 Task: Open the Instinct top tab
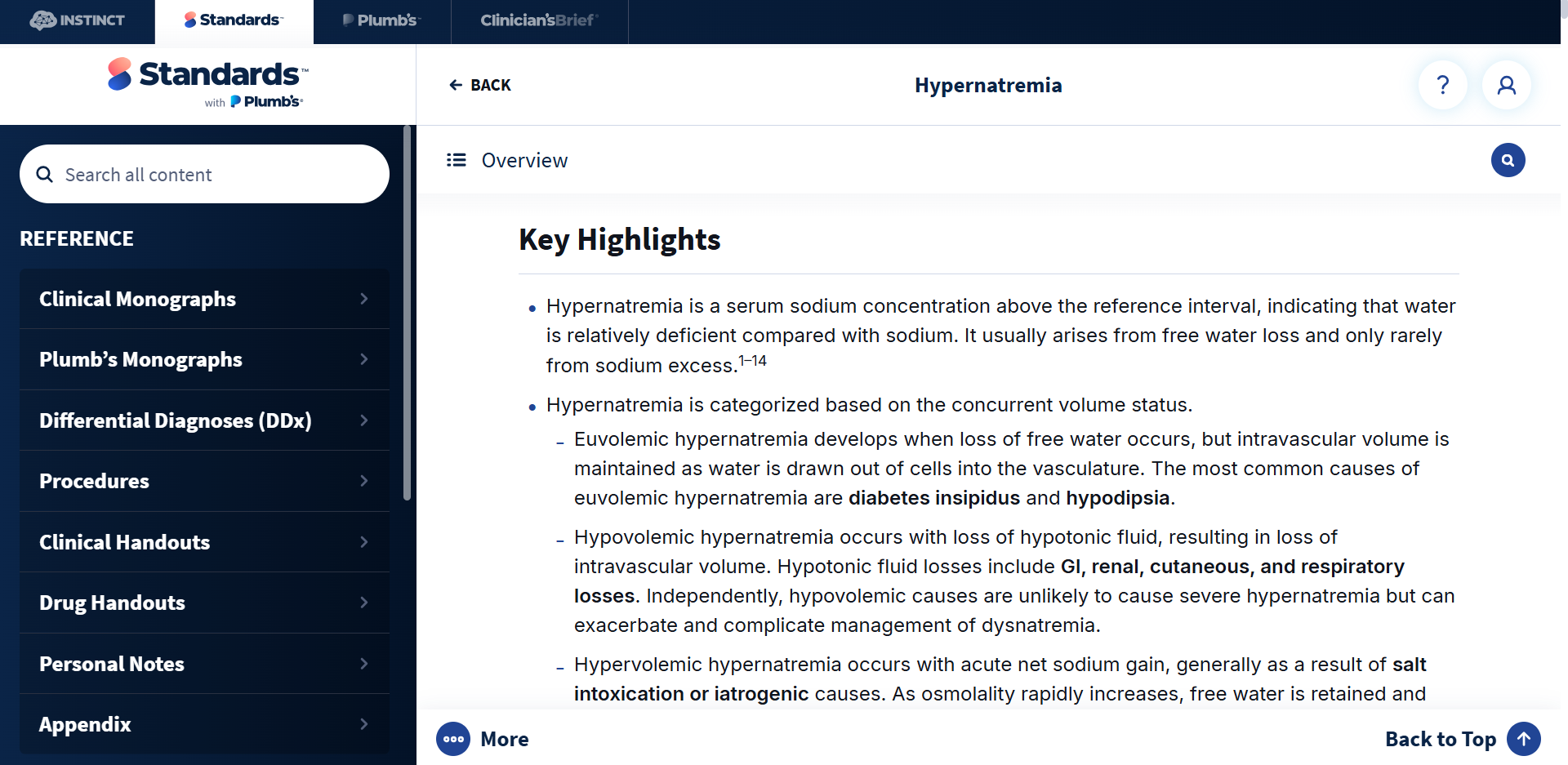point(78,21)
